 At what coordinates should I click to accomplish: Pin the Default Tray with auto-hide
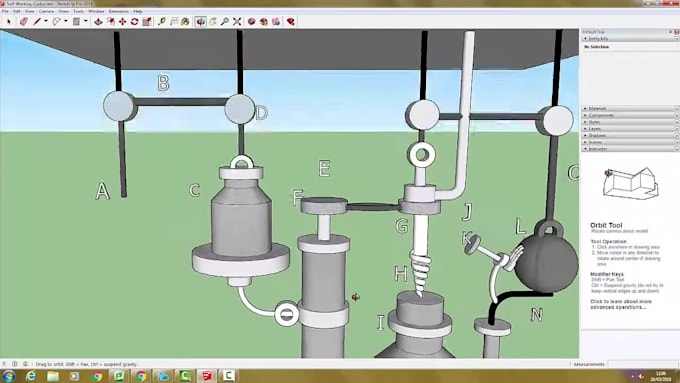pos(670,32)
